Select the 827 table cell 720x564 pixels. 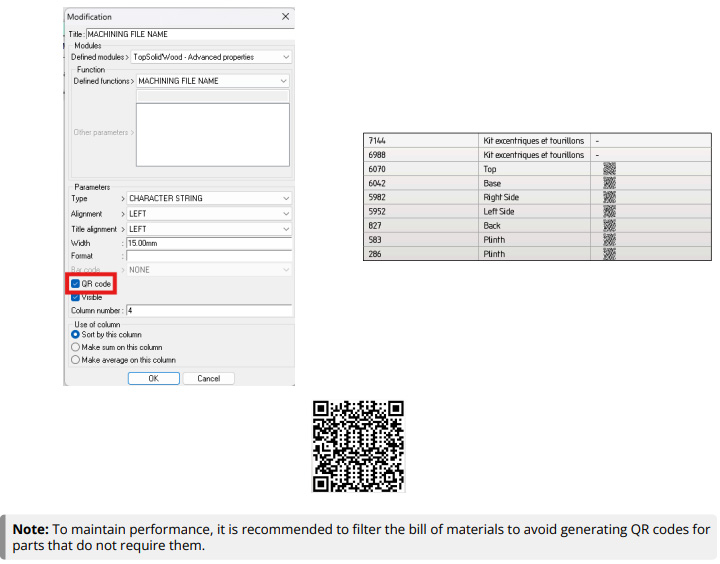coord(421,226)
